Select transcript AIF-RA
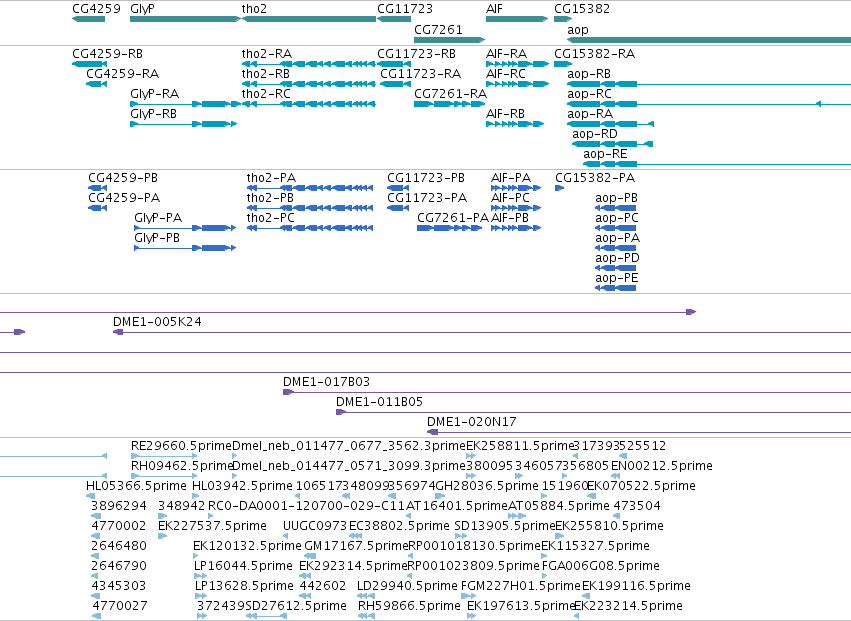This screenshot has width=851, height=621. point(518,64)
